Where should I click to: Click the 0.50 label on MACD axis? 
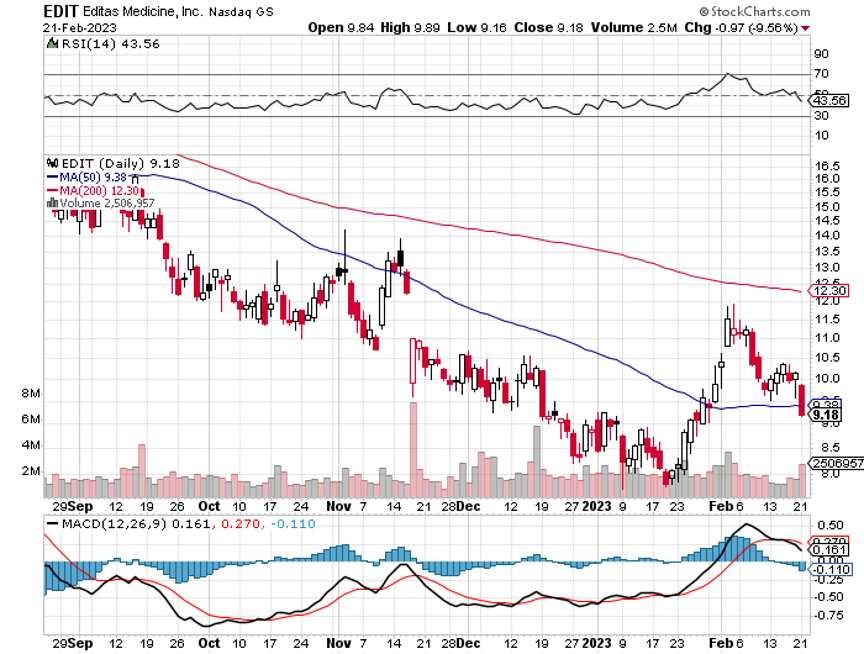[x=831, y=525]
